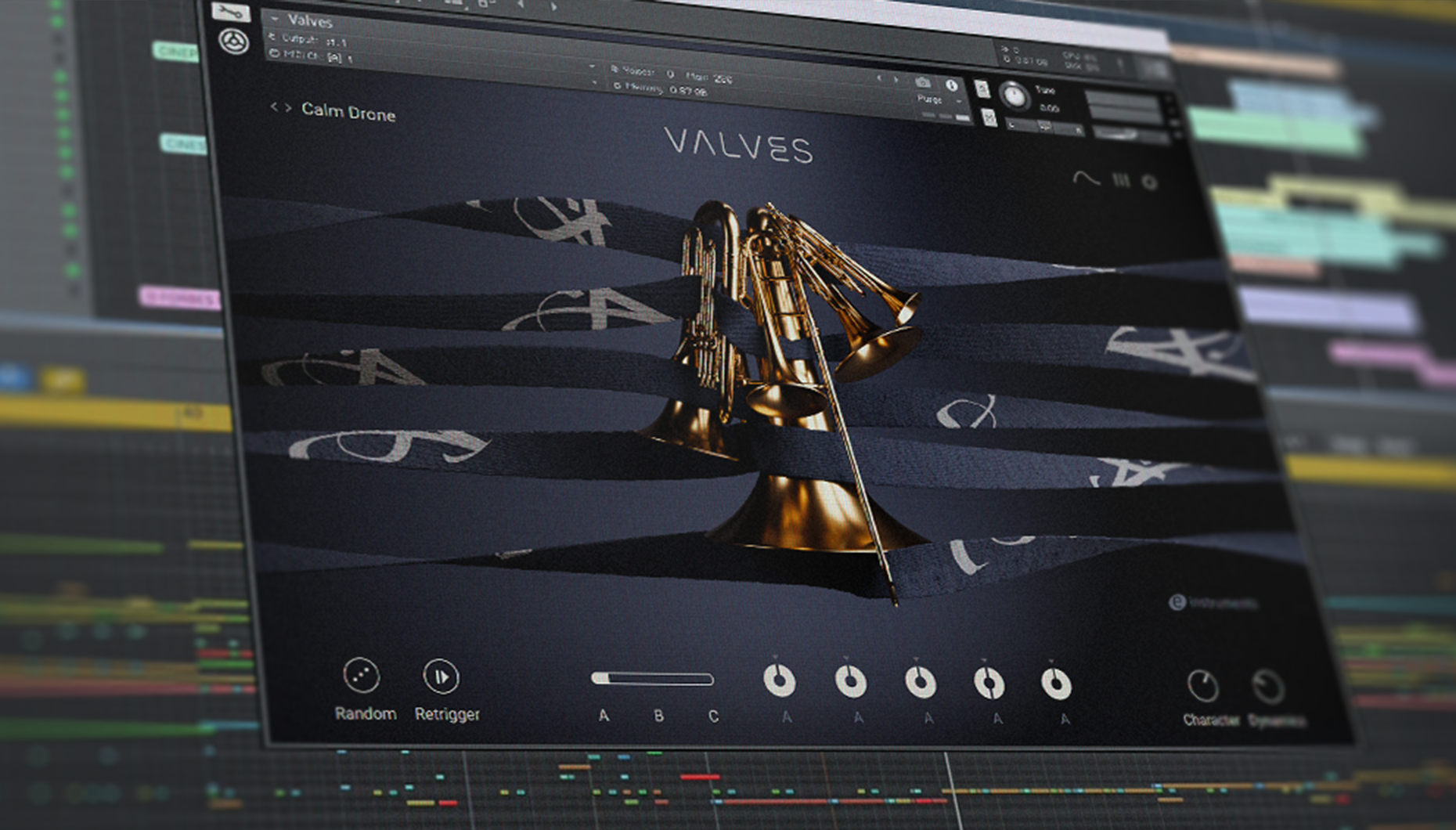This screenshot has width=1456, height=830.
Task: Click the circular instrument logo icon below the wrench
Action: (233, 41)
